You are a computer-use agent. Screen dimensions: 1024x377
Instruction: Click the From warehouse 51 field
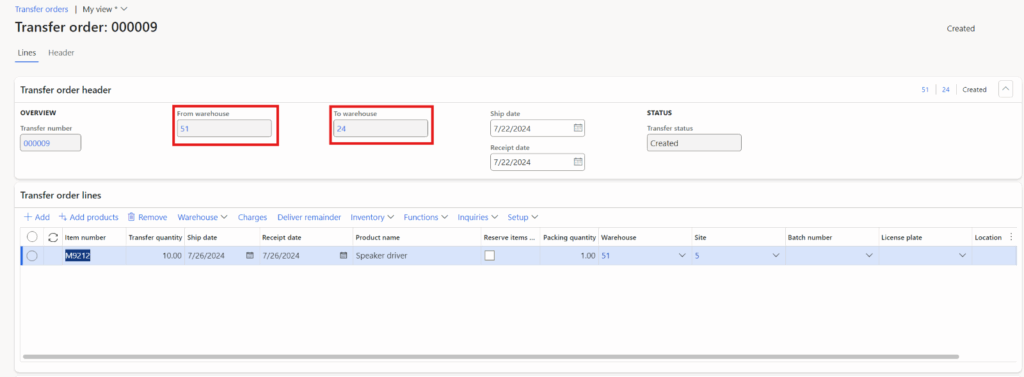224,129
